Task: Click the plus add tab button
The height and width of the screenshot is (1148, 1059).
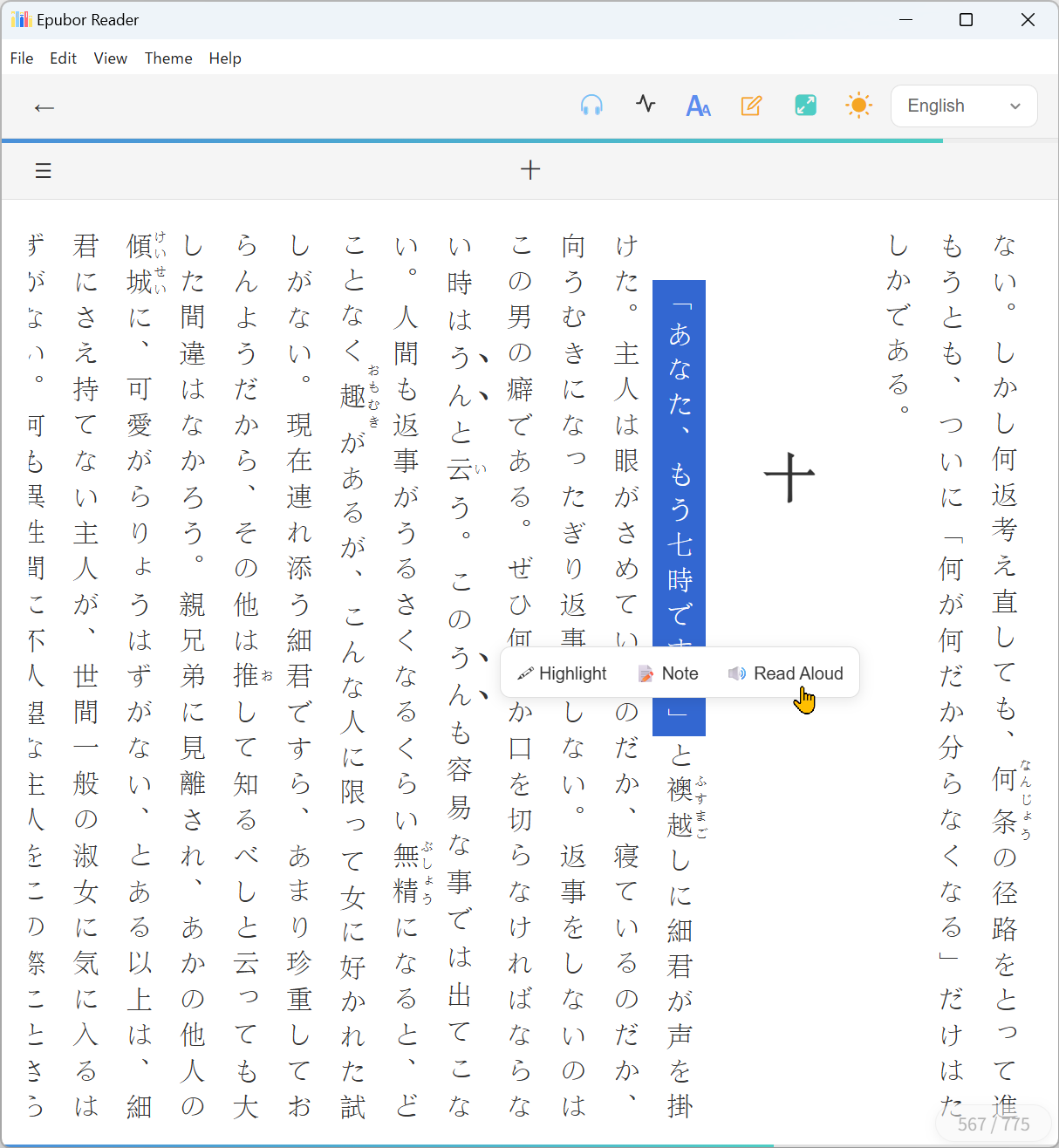Action: point(530,169)
